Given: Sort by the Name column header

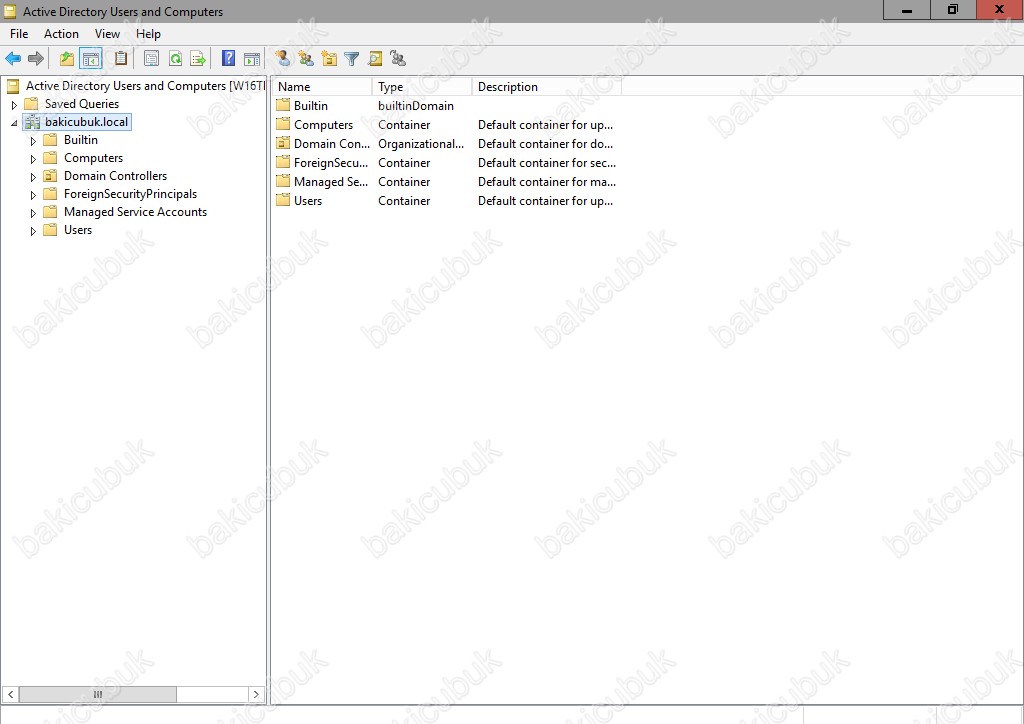Looking at the screenshot, I should 322,87.
